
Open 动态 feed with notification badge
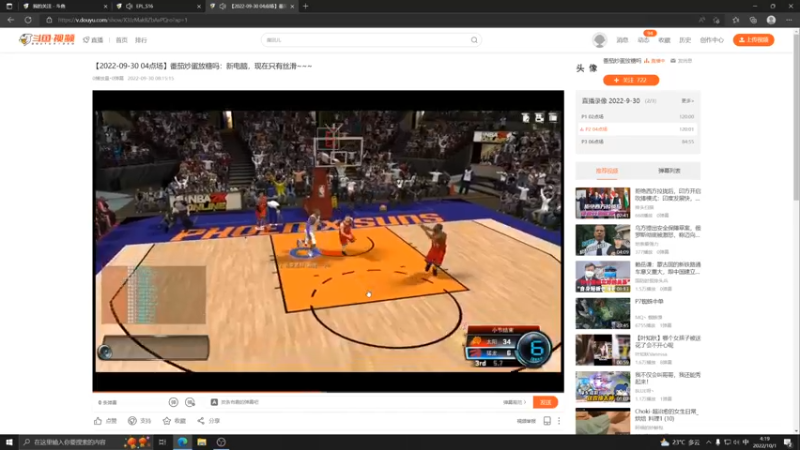[x=643, y=40]
